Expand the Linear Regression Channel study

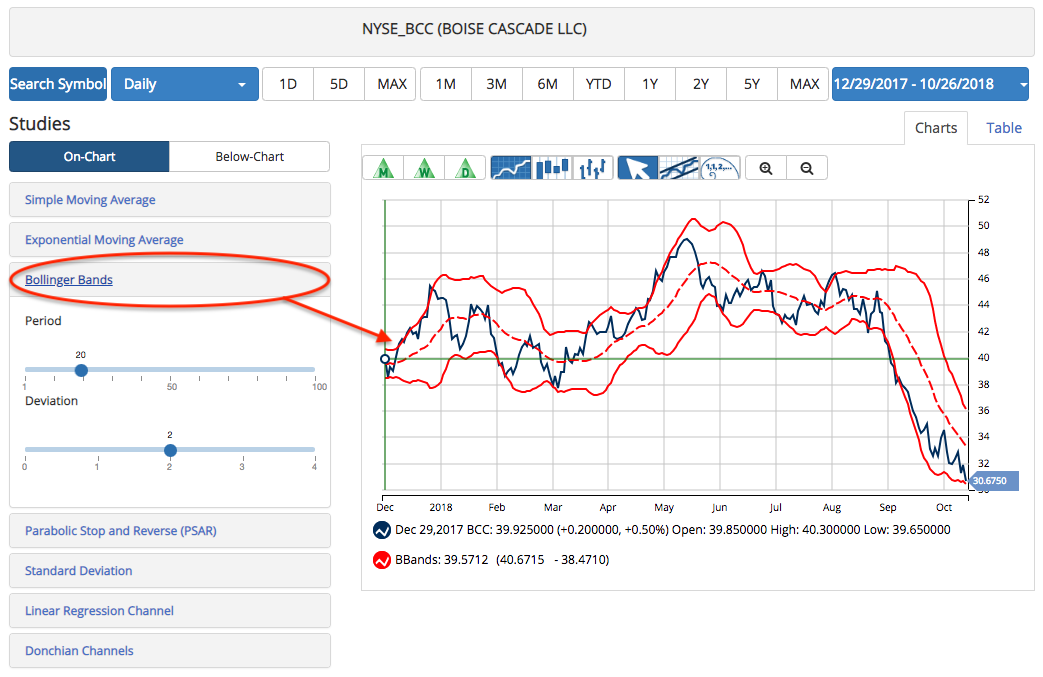point(170,610)
